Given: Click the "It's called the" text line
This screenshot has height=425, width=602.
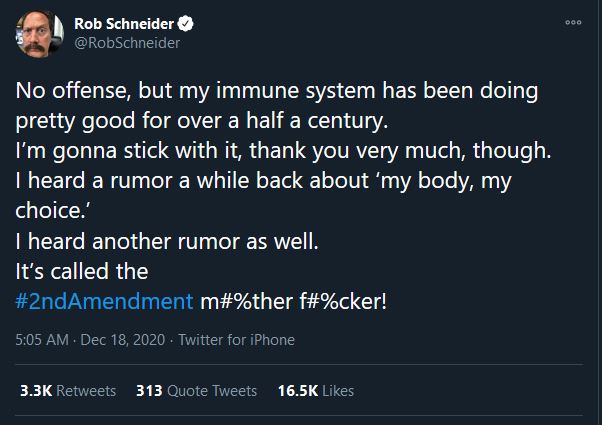Looking at the screenshot, I should (82, 271).
